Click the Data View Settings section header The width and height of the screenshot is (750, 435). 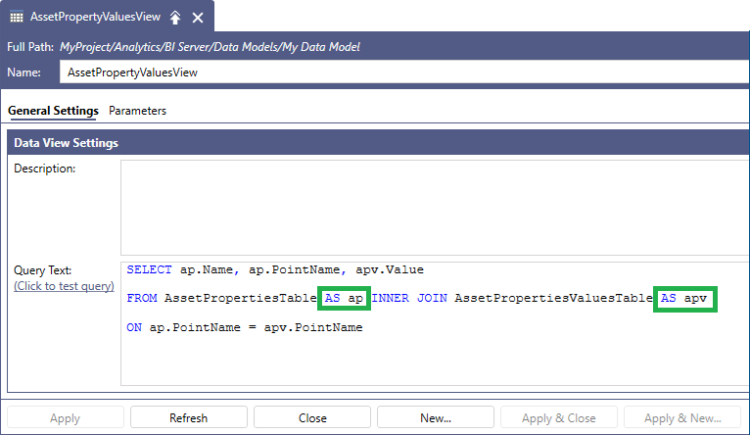(378, 143)
